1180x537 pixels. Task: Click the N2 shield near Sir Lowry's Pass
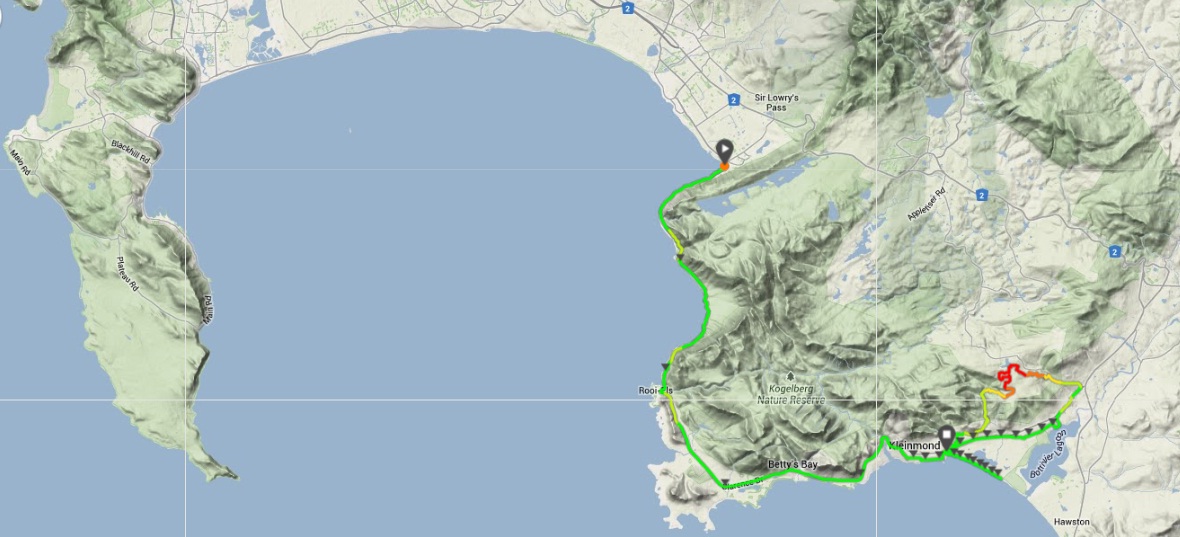click(x=732, y=99)
